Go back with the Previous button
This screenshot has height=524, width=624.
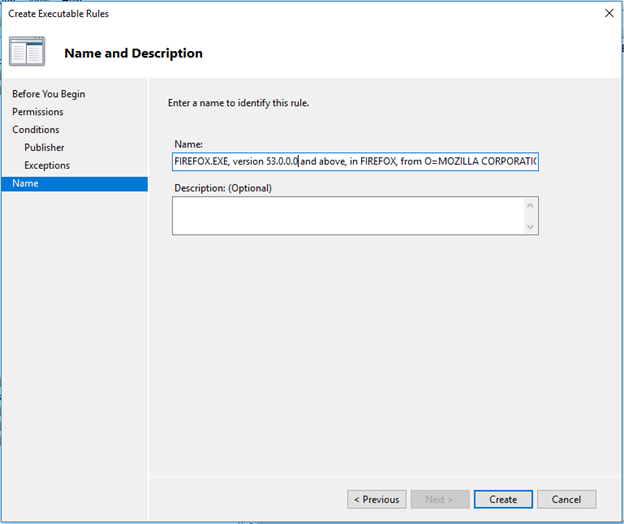tap(377, 499)
